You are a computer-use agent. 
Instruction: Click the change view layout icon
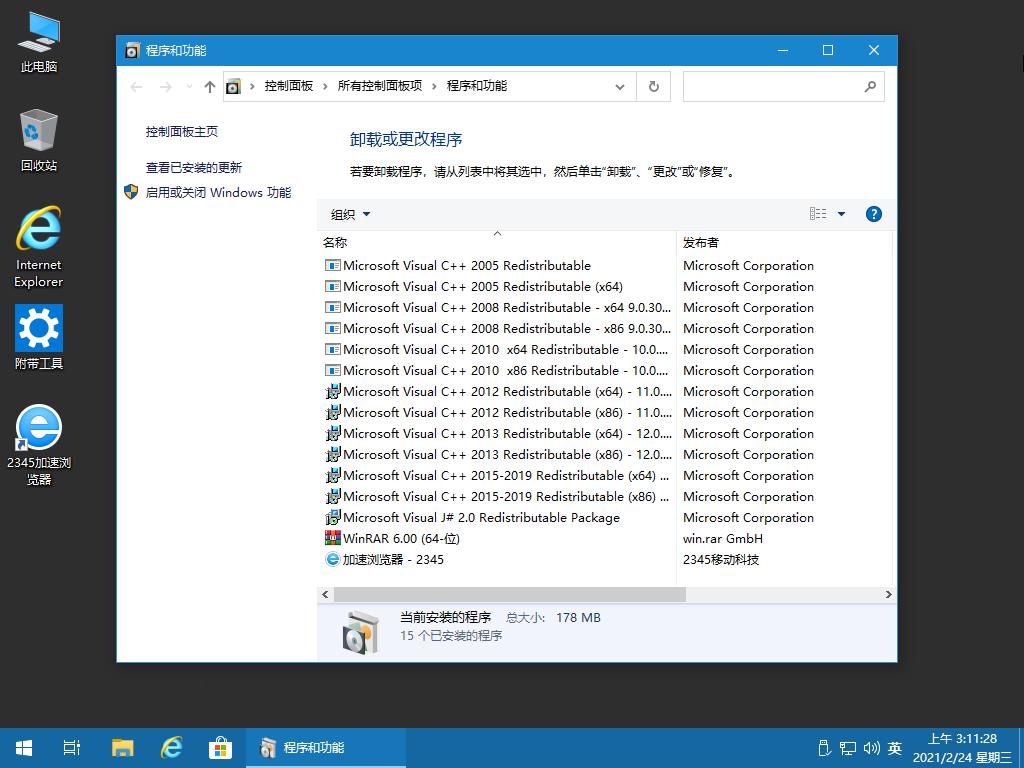818,214
